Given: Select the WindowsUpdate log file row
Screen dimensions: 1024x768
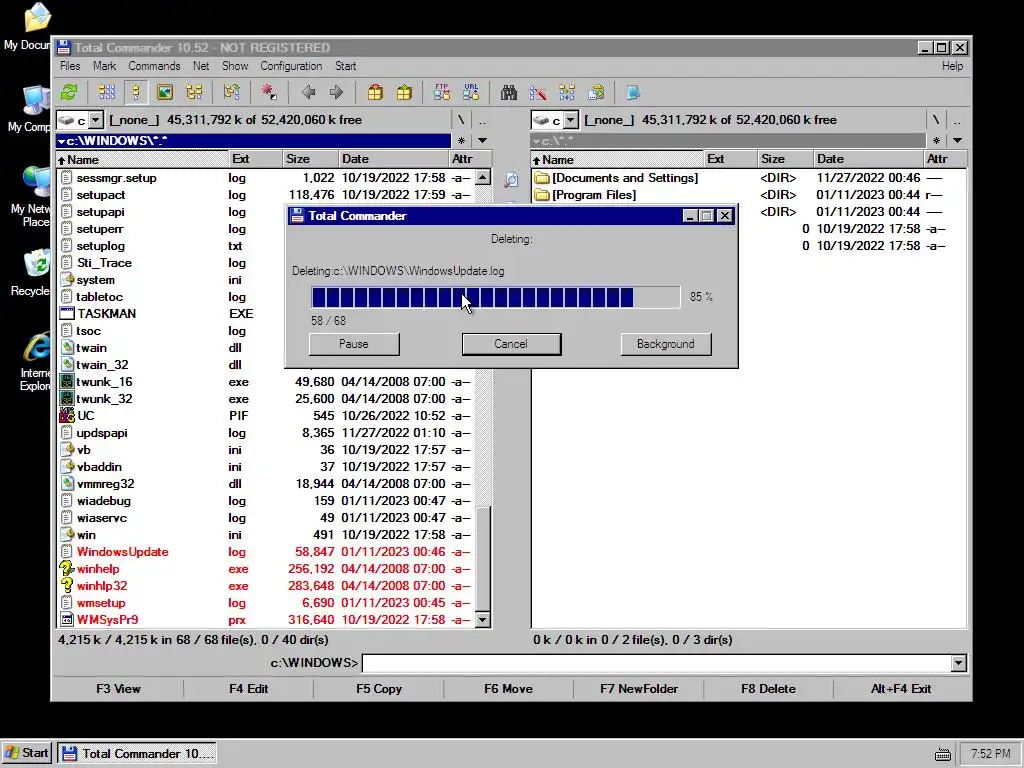Looking at the screenshot, I should coord(266,552).
